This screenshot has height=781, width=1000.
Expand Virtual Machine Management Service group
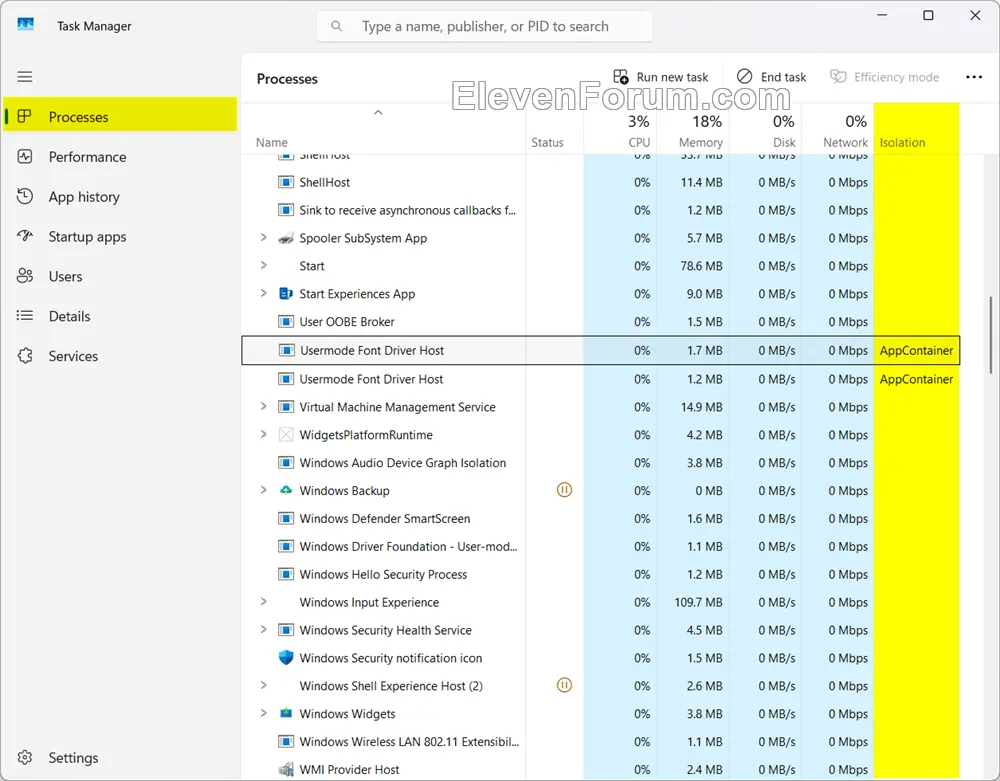263,406
